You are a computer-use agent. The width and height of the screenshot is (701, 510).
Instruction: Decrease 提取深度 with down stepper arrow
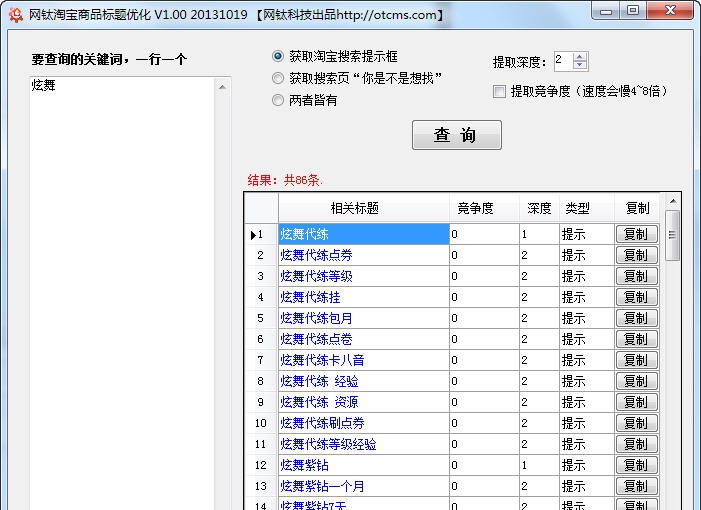pyautogui.click(x=580, y=65)
